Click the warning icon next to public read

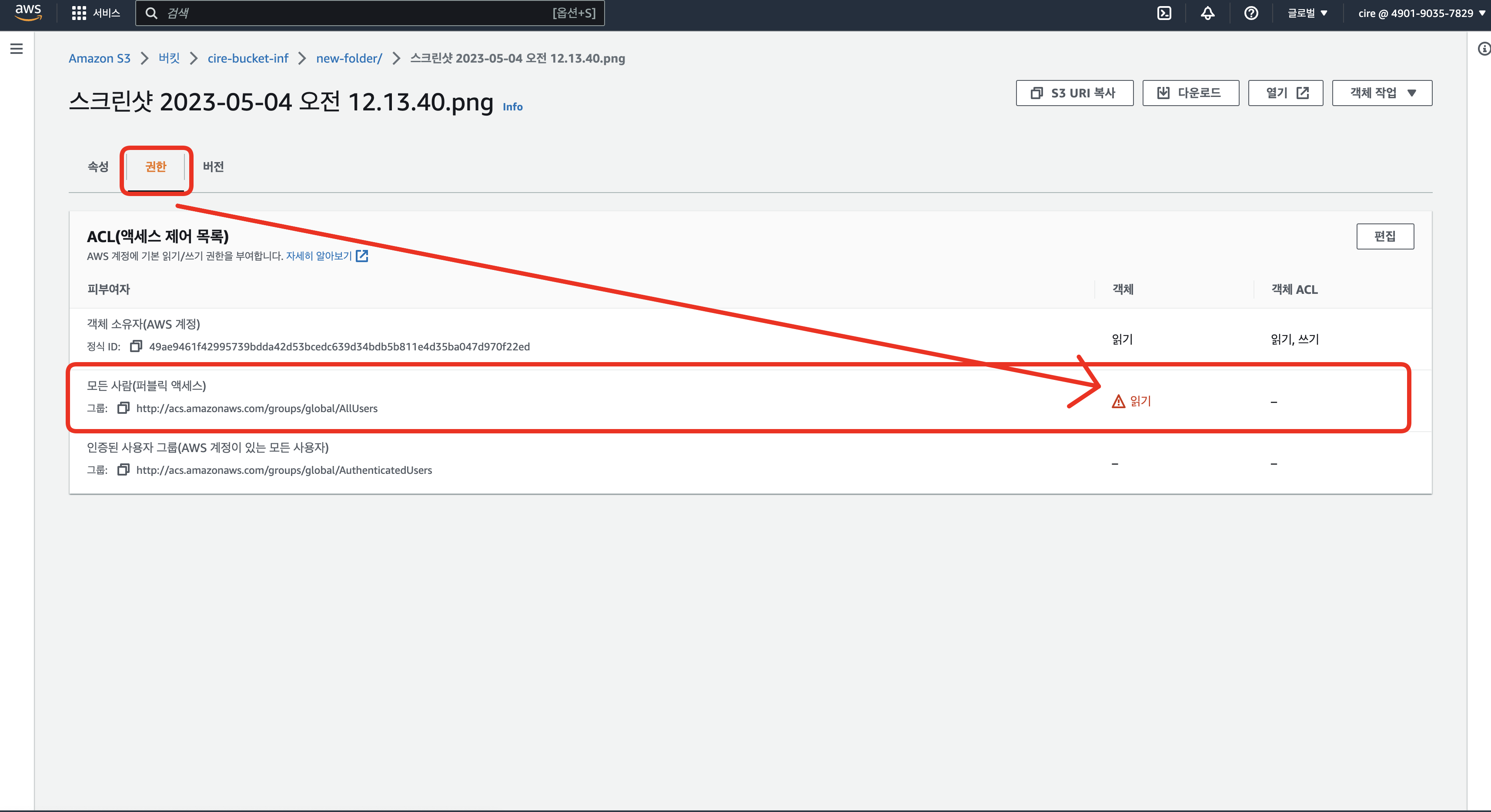pyautogui.click(x=1118, y=401)
